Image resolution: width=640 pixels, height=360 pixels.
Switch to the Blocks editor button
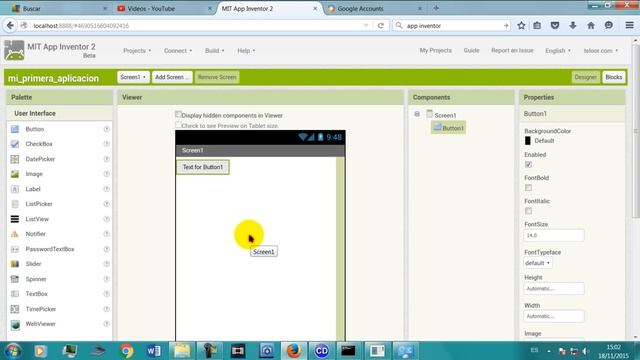coord(613,77)
